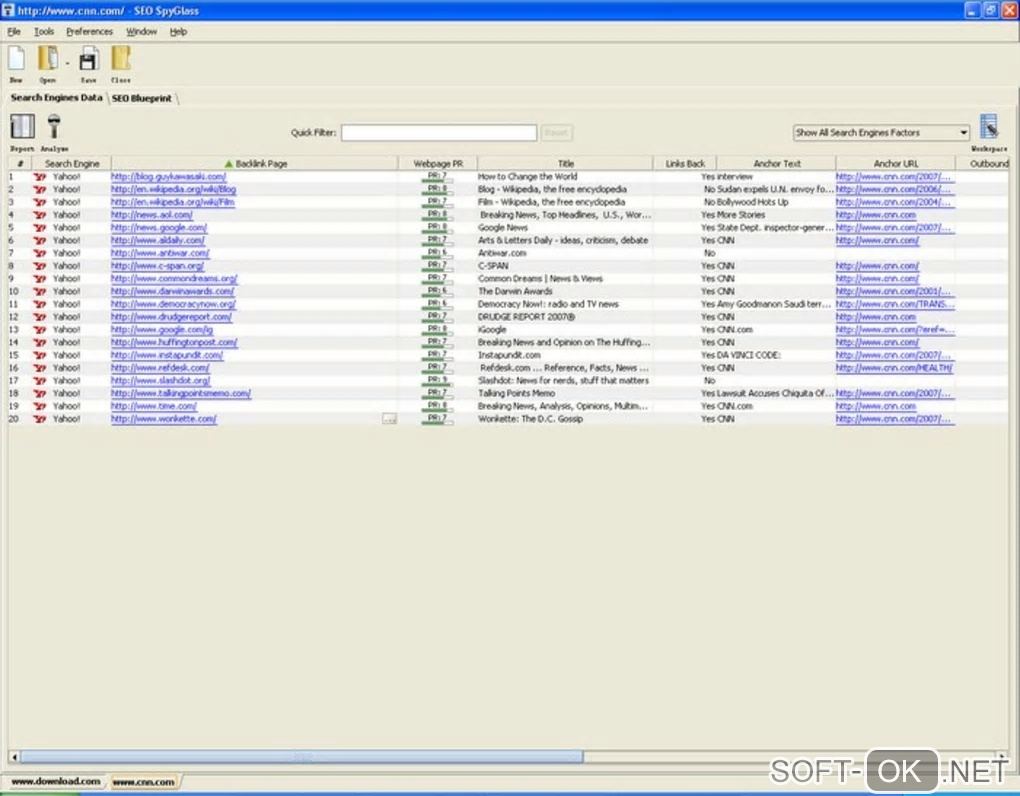Click the Open project icon
Screen dimensions: 1020x796
[x=47, y=59]
